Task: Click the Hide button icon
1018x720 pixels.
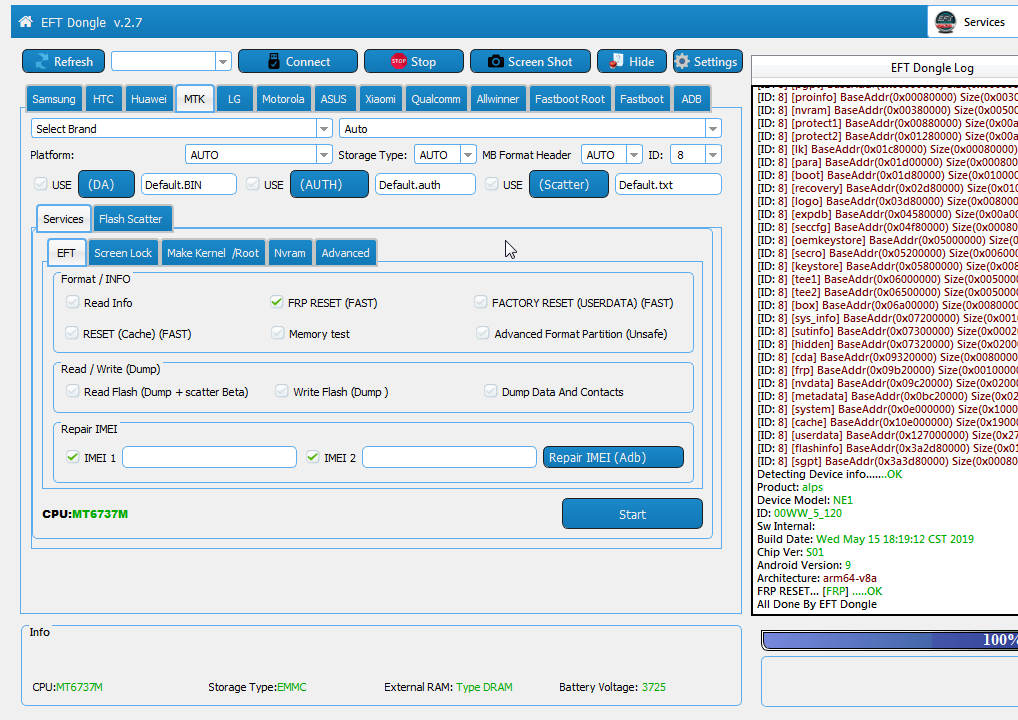Action: point(615,61)
